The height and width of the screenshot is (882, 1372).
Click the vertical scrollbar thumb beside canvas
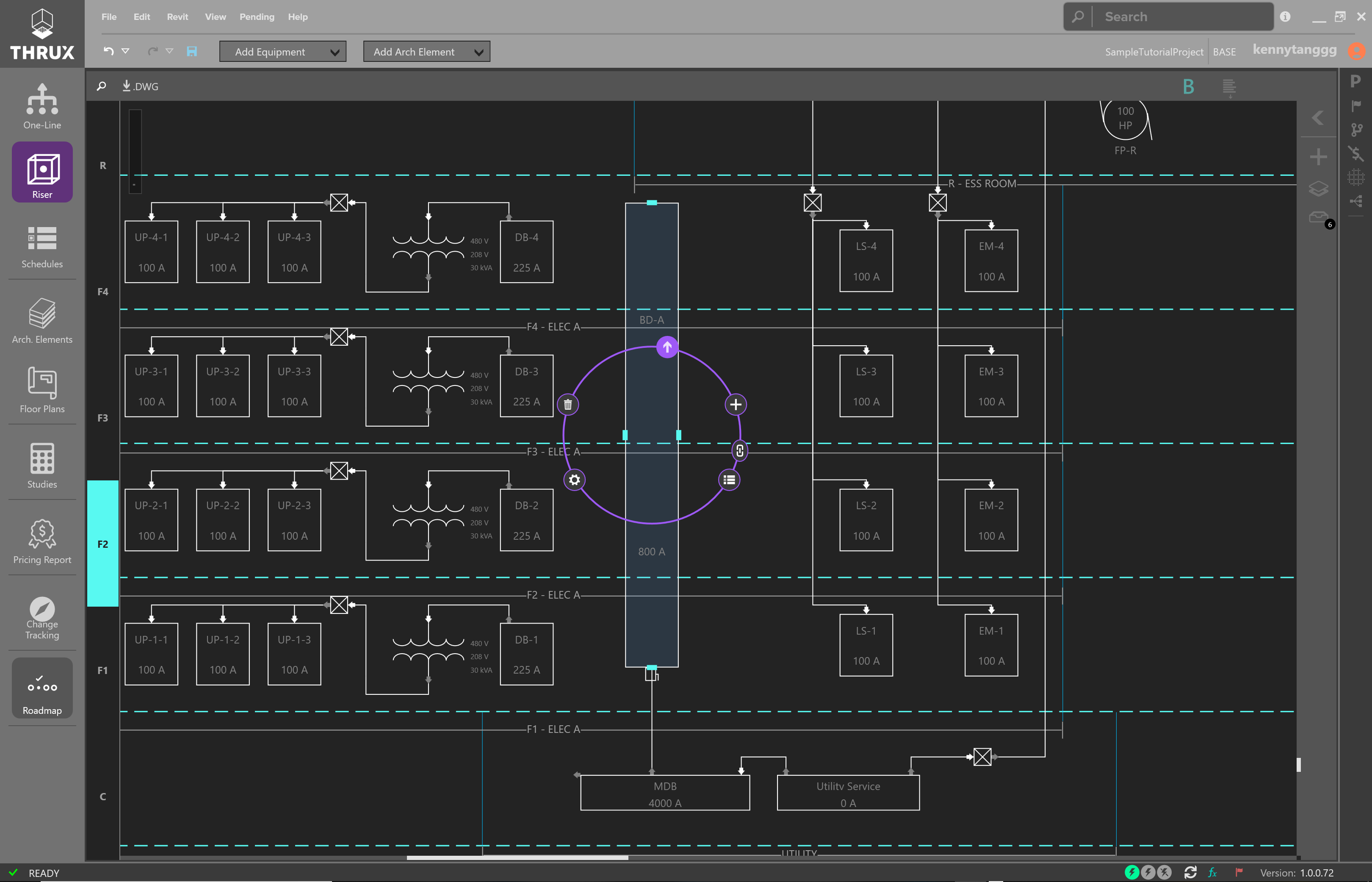(x=1299, y=765)
